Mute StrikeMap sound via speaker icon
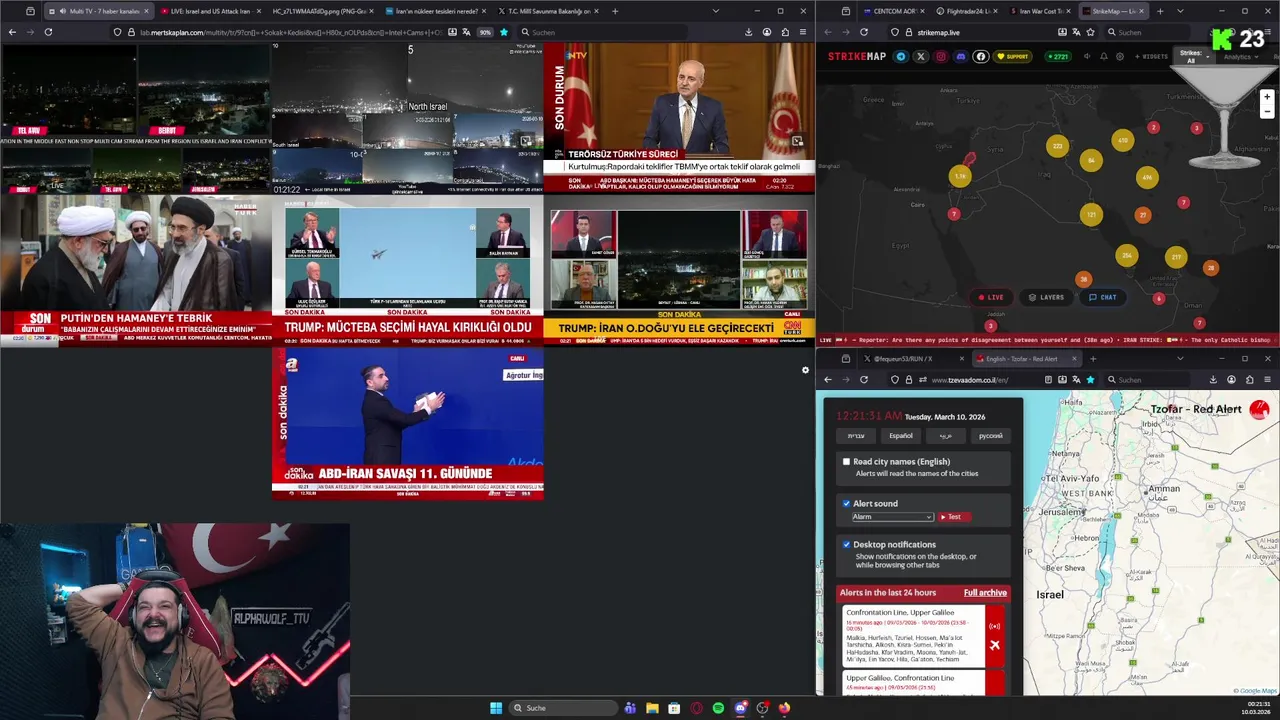This screenshot has width=1280, height=720. click(x=1087, y=57)
